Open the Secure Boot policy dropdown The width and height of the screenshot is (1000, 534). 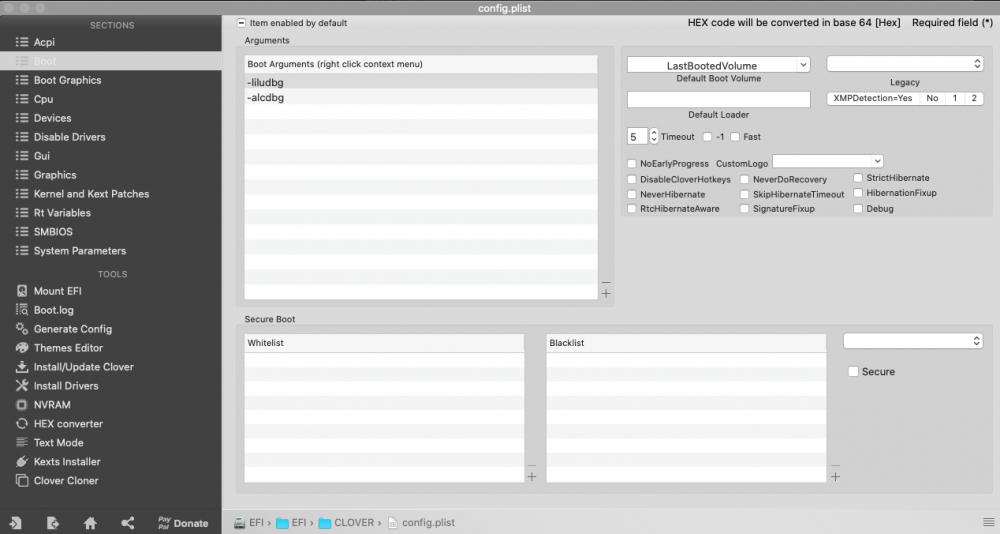913,341
